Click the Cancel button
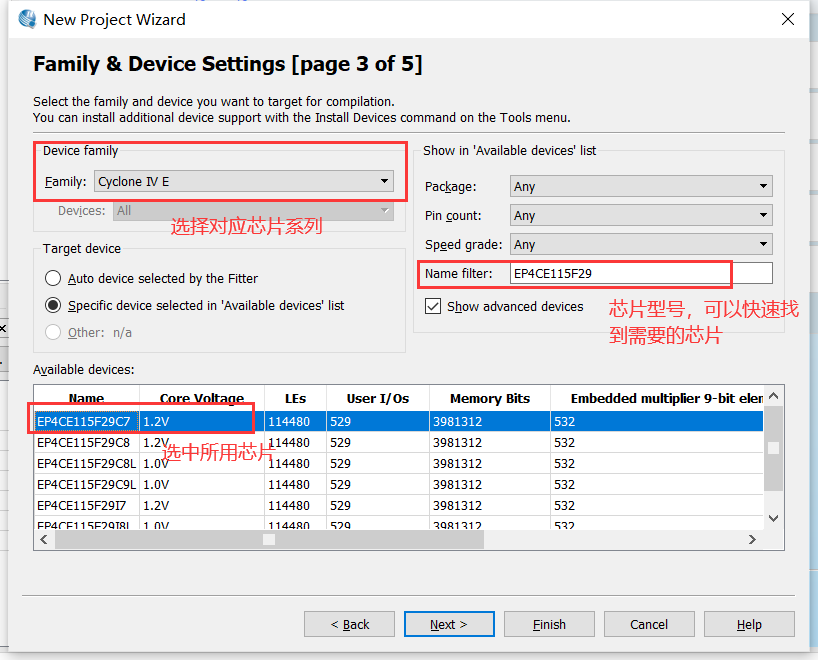818x660 pixels. [649, 624]
